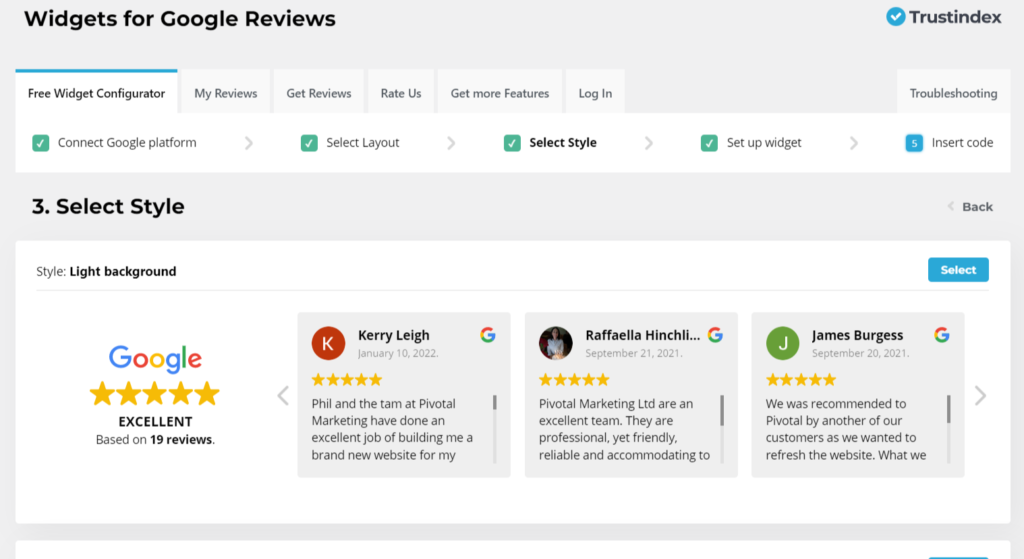Image resolution: width=1024 pixels, height=559 pixels.
Task: Click Google icon on Kerry Leigh review
Action: (x=488, y=335)
